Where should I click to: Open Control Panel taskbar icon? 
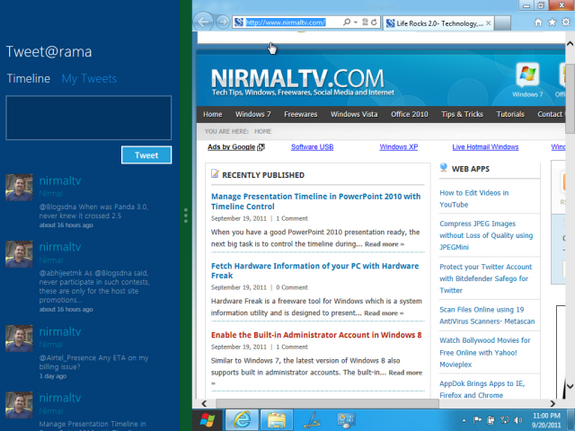pos(346,420)
